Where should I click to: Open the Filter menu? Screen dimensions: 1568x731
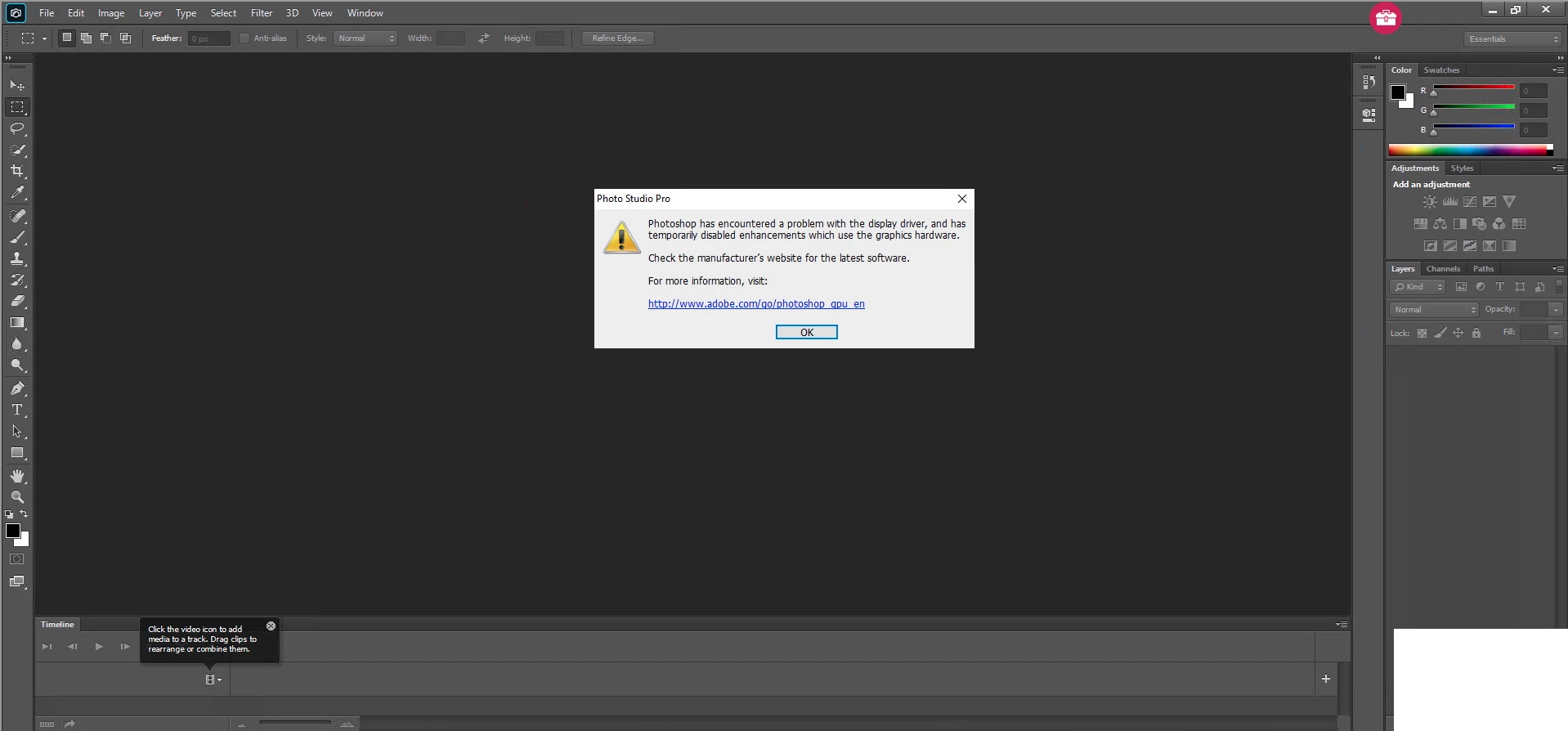[x=262, y=13]
